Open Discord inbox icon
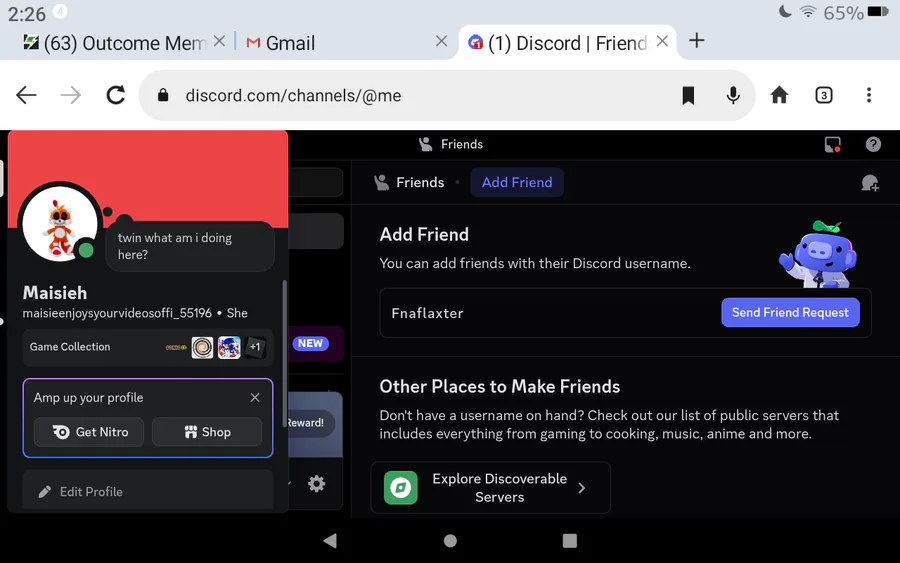Viewport: 900px width, 563px height. 832,144
